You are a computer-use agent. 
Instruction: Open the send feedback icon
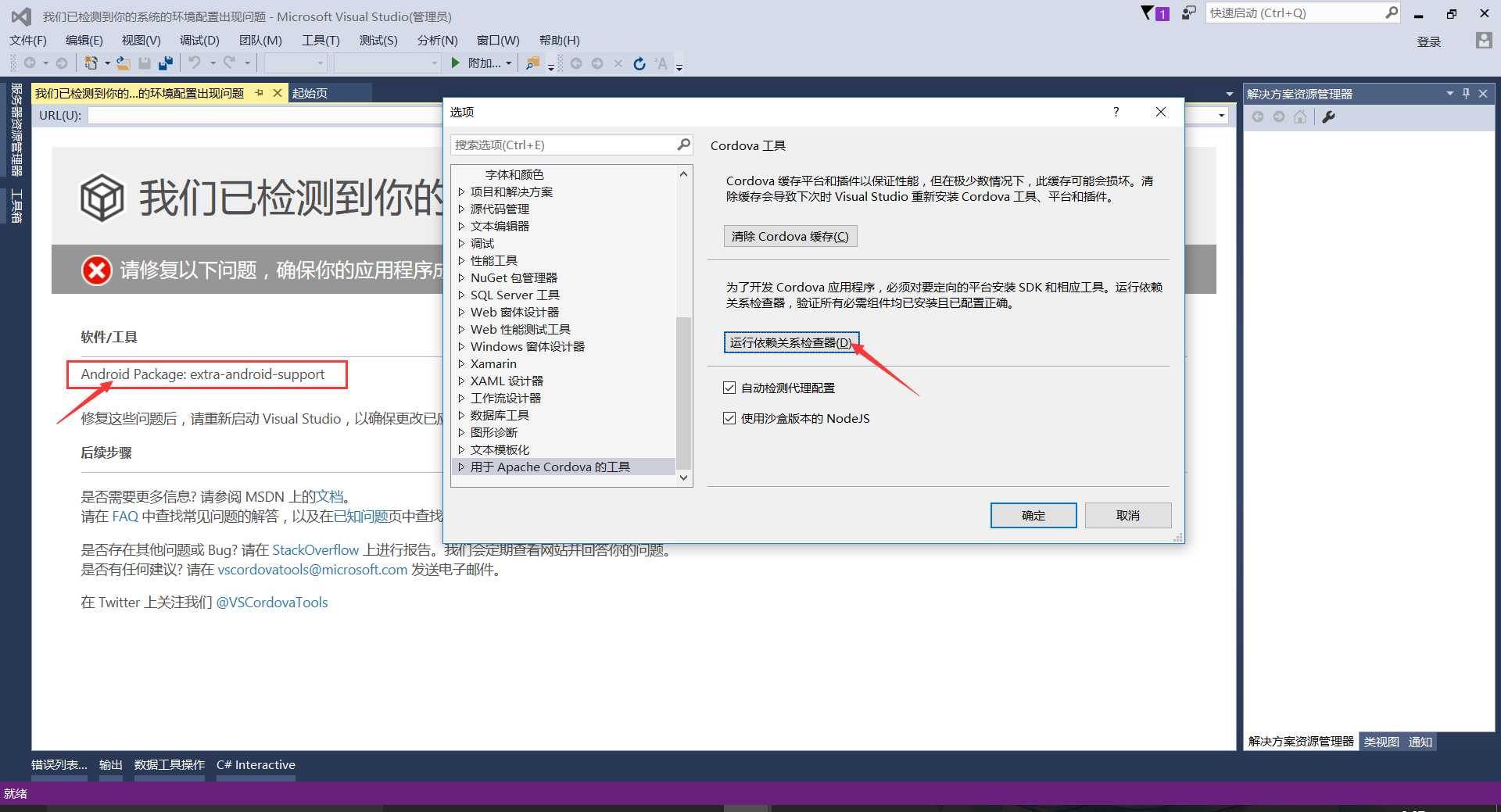click(1189, 13)
